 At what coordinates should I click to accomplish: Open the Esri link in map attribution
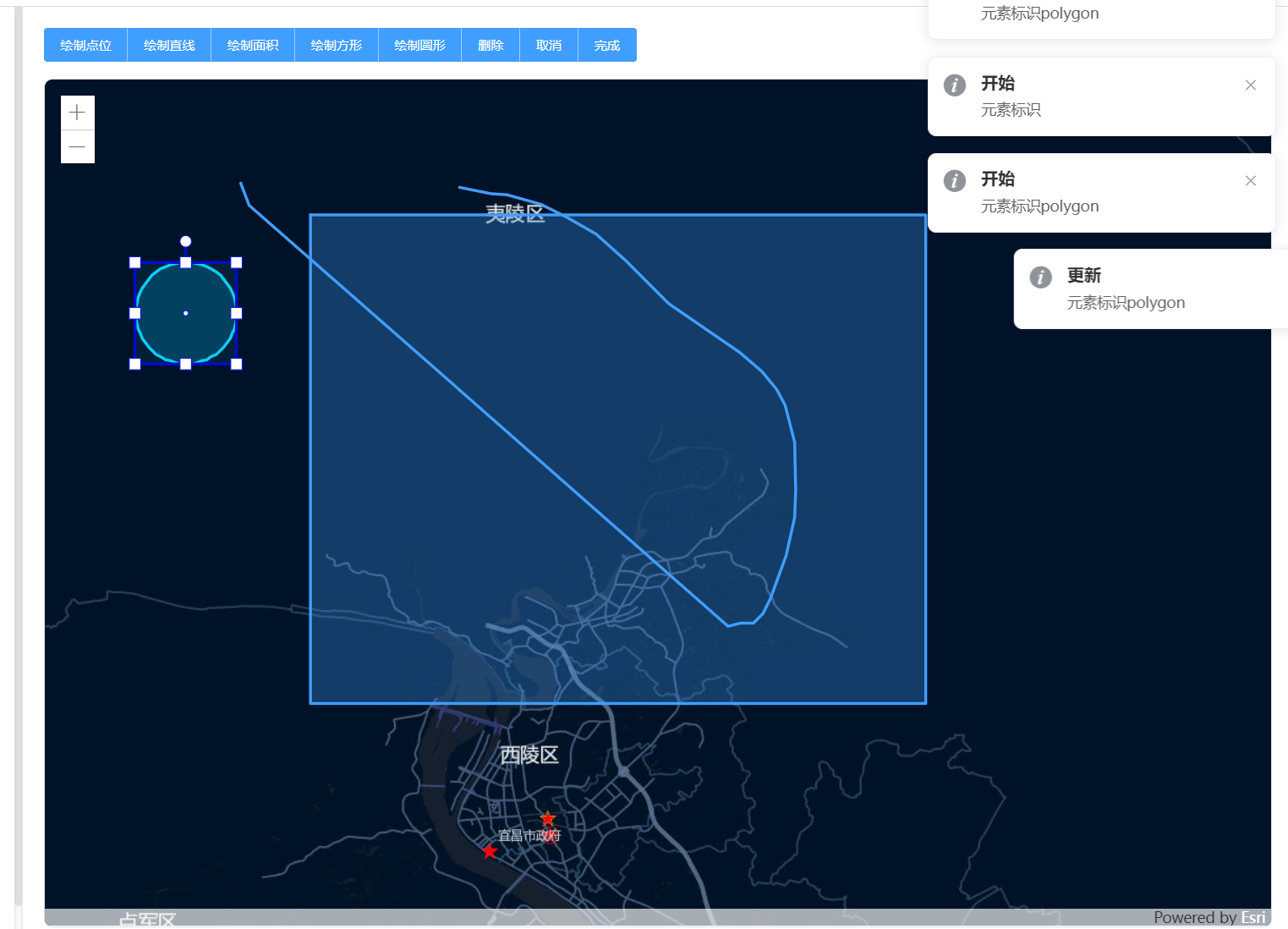(1253, 917)
